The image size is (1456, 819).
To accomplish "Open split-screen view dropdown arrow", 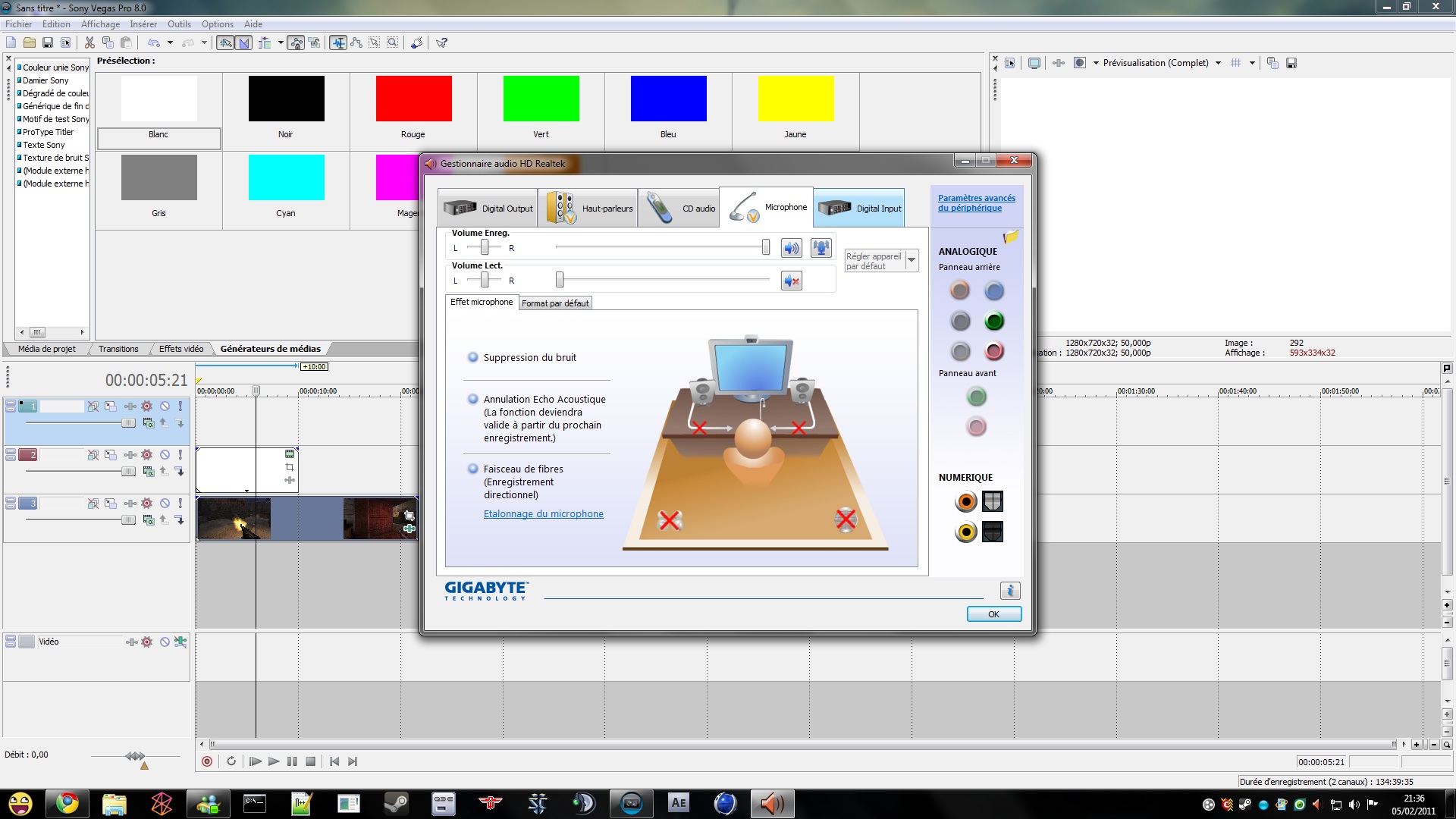I will click(x=1096, y=63).
